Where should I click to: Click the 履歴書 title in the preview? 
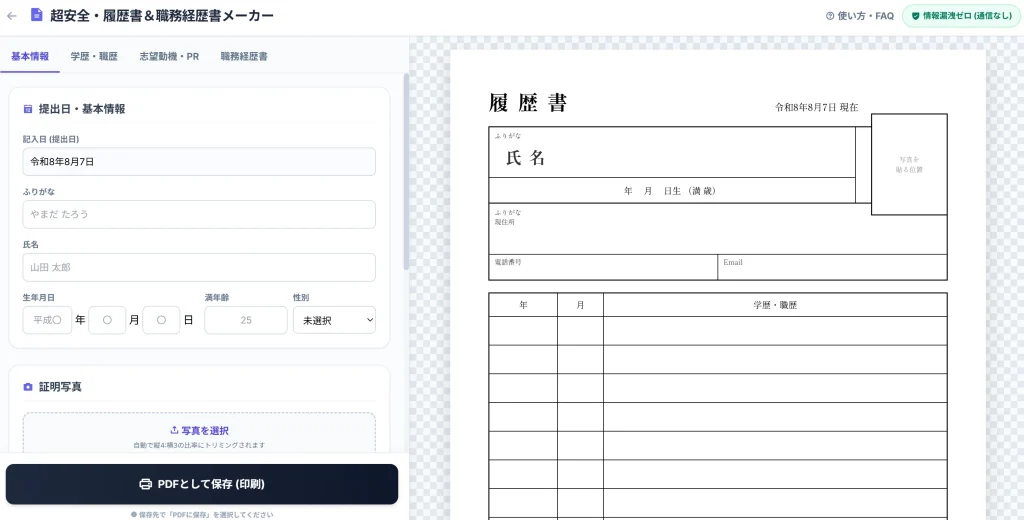click(528, 103)
